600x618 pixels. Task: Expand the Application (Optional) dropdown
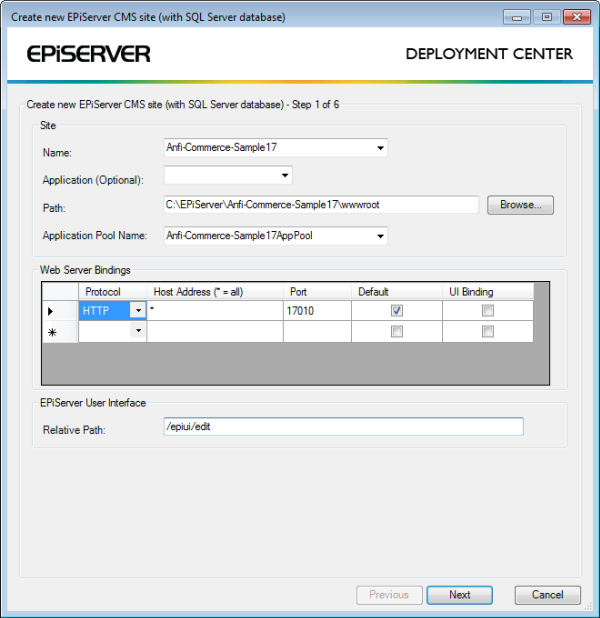(x=285, y=176)
